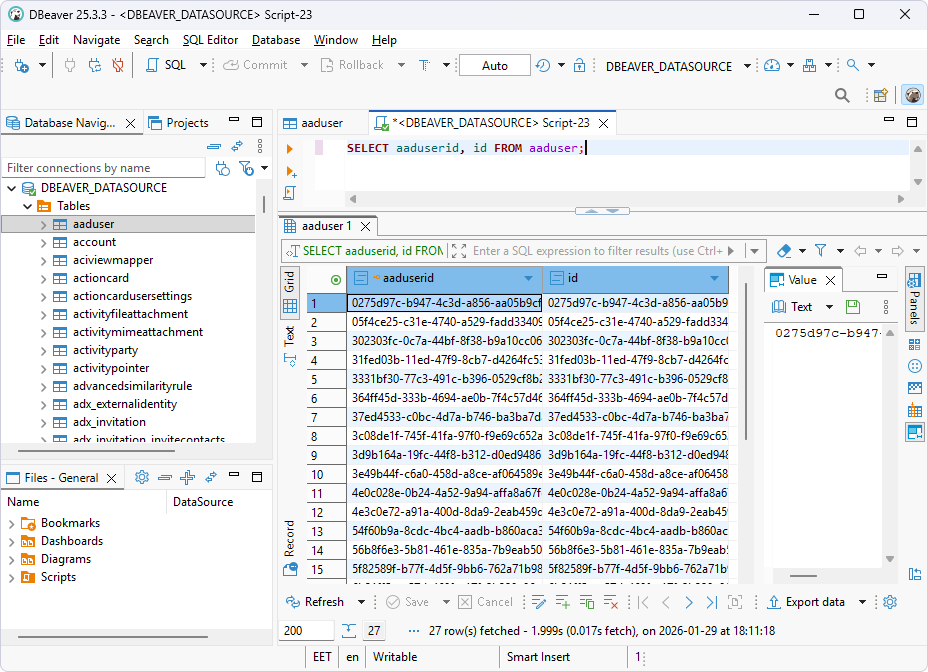Click the erase filter icon in results toolbar
This screenshot has width=928, height=672.
point(786,250)
